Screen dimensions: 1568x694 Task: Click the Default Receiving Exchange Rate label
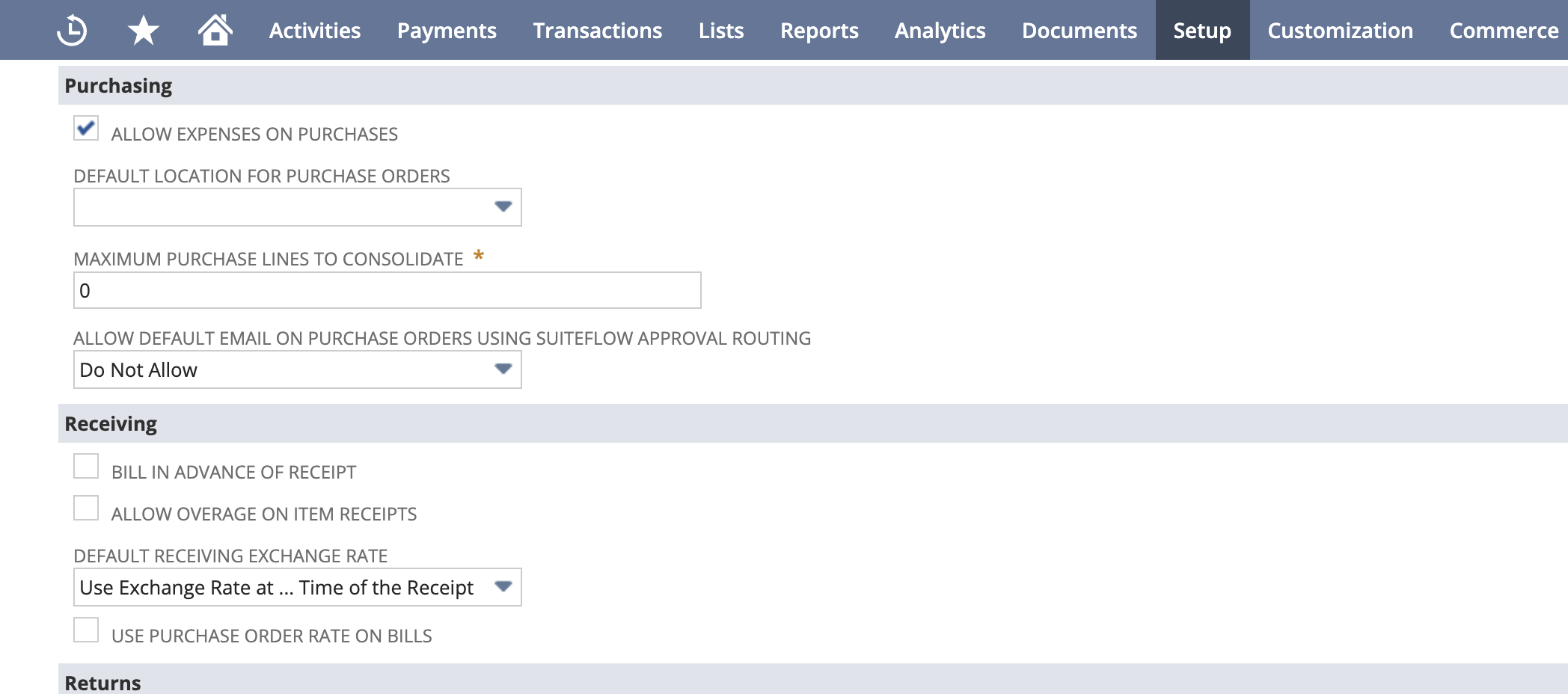[x=230, y=556]
